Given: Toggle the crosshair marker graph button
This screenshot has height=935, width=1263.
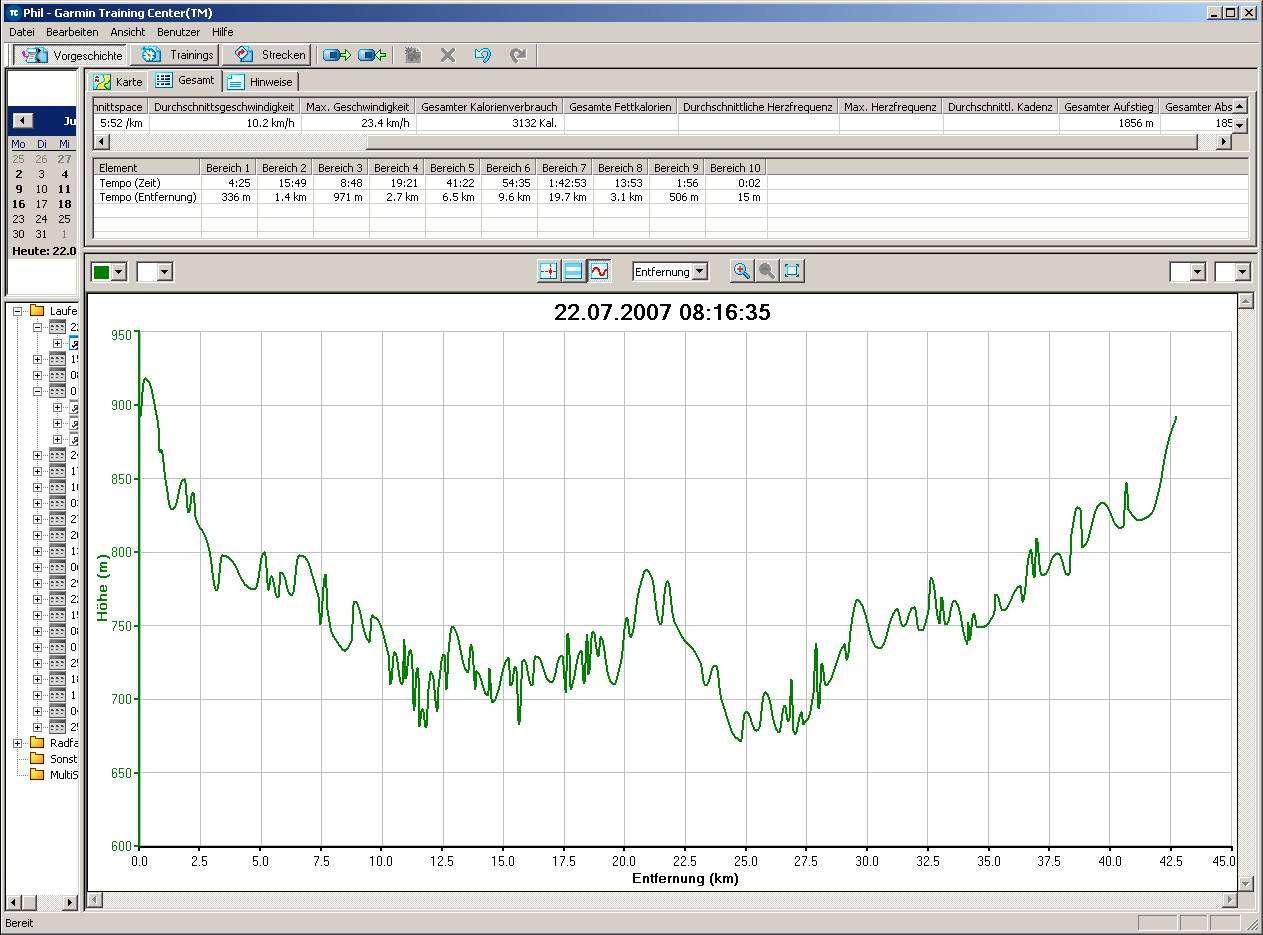Looking at the screenshot, I should point(548,271).
